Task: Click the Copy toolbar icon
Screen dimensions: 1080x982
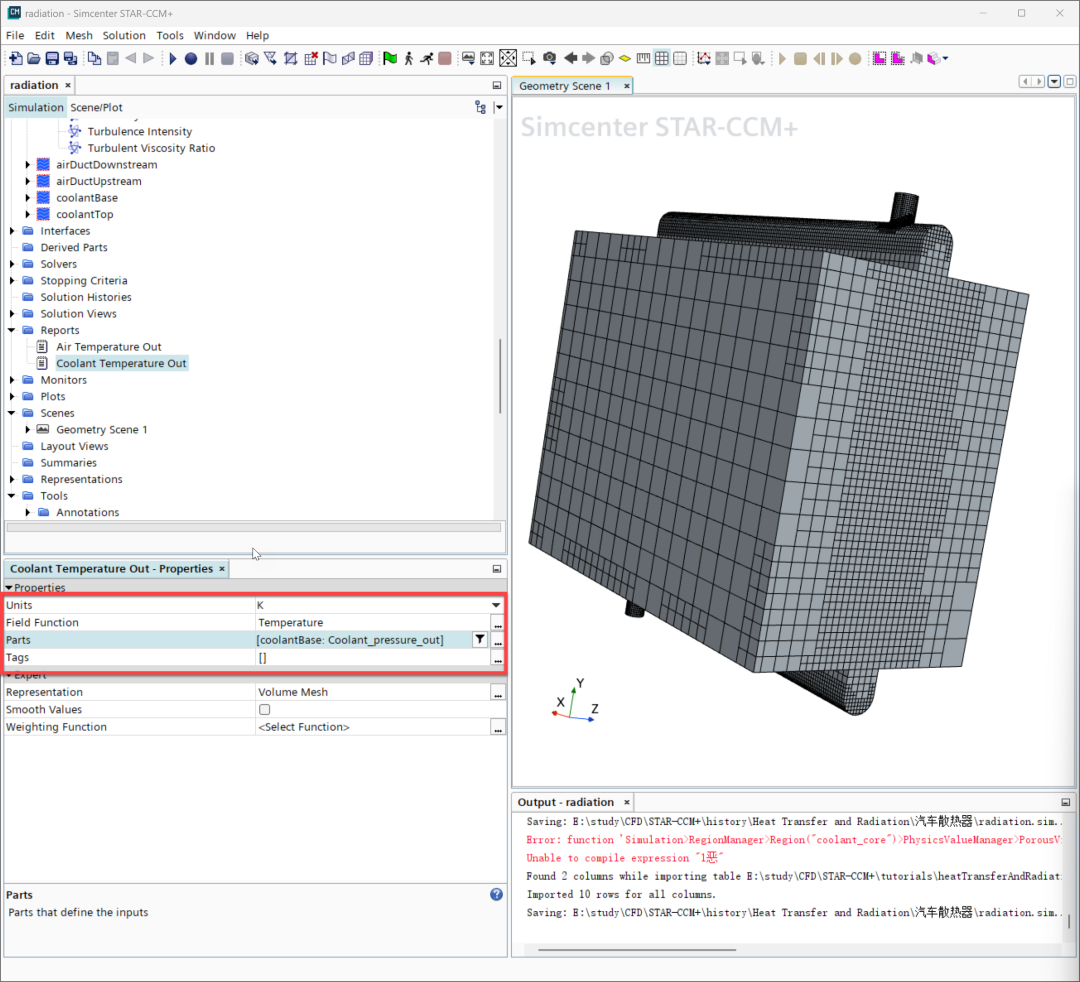Action: tap(94, 59)
